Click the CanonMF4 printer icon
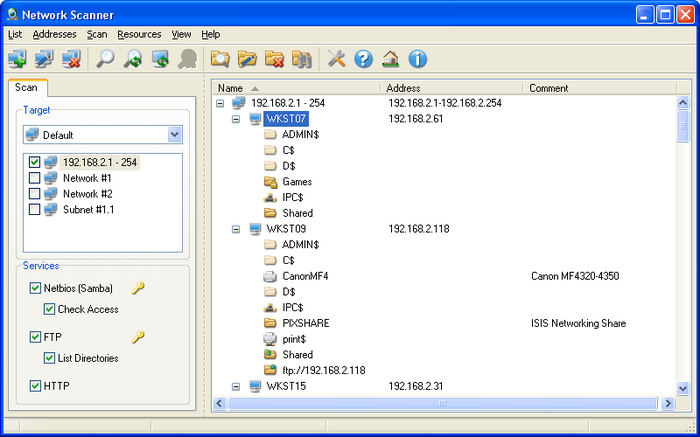The height and width of the screenshot is (437, 700). click(x=270, y=276)
